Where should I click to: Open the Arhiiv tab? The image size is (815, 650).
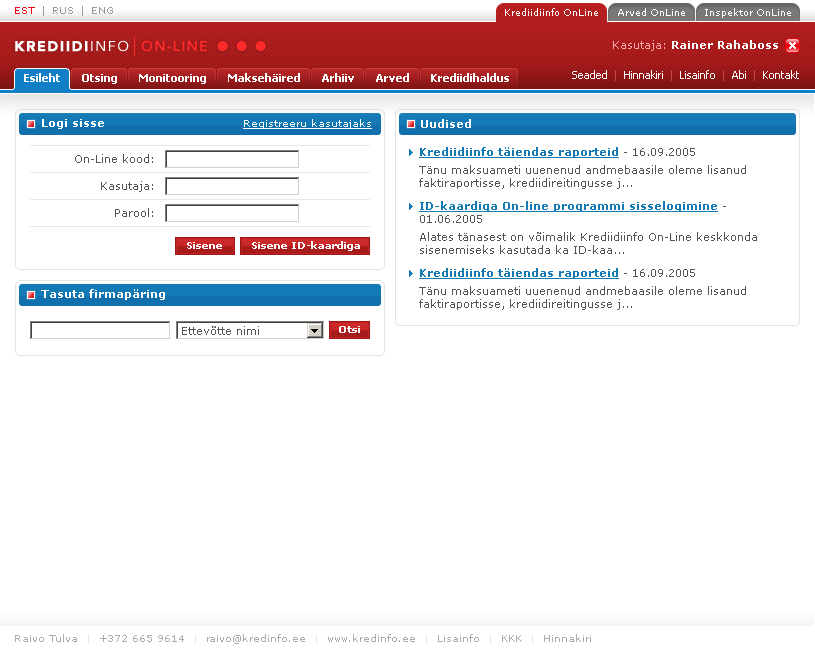tap(337, 78)
